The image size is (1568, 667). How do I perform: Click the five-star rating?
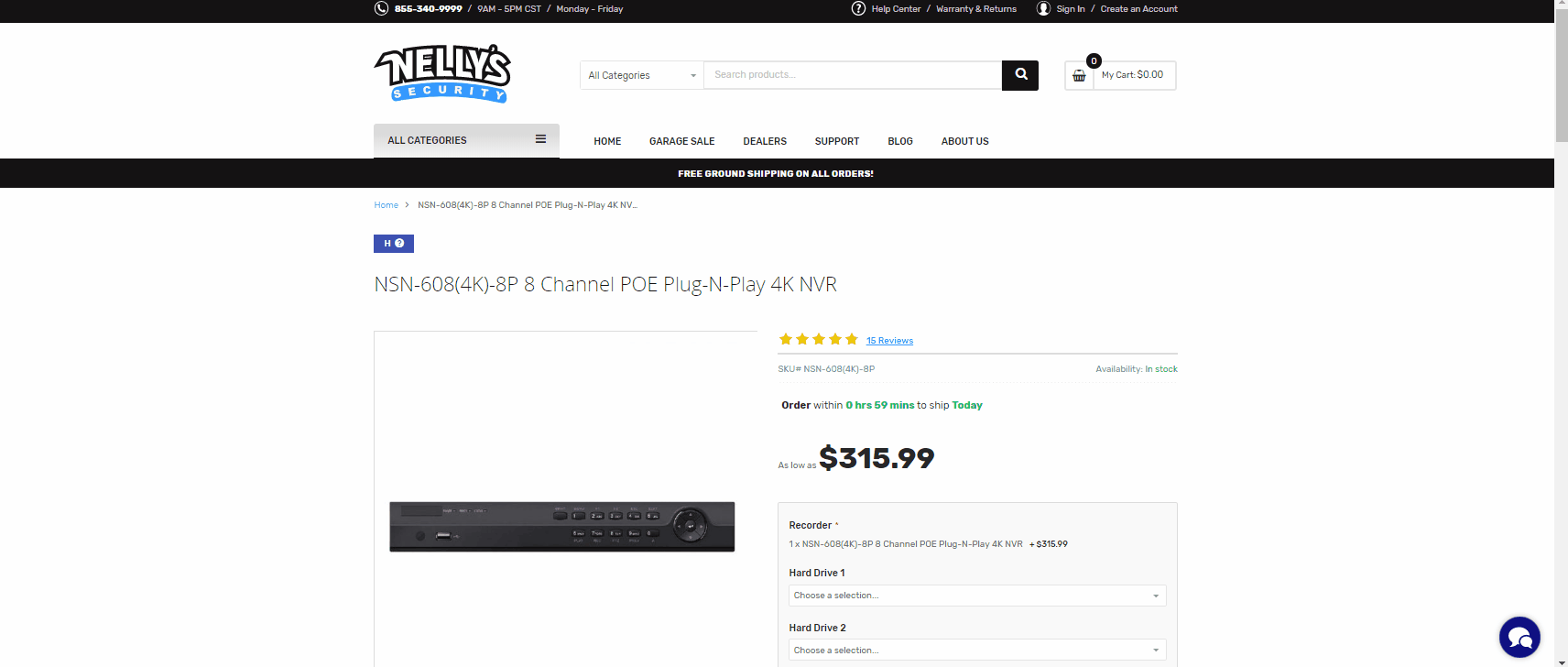click(818, 340)
